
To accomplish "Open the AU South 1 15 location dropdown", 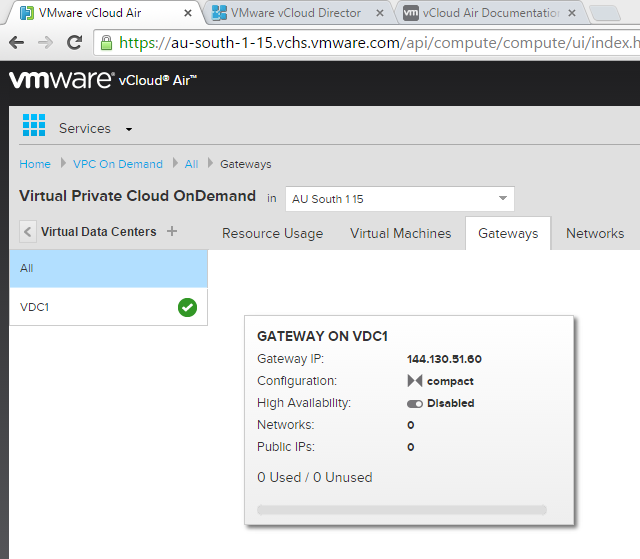I will 400,199.
